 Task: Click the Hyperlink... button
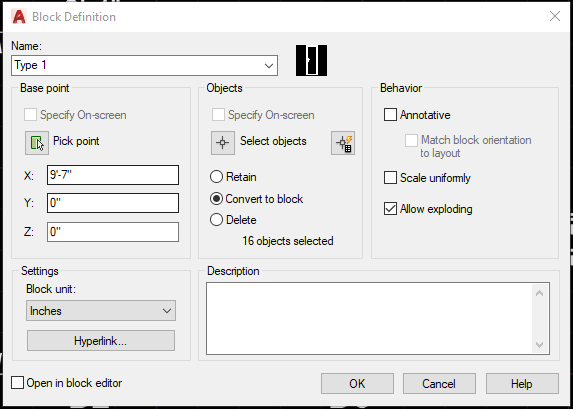pos(101,341)
